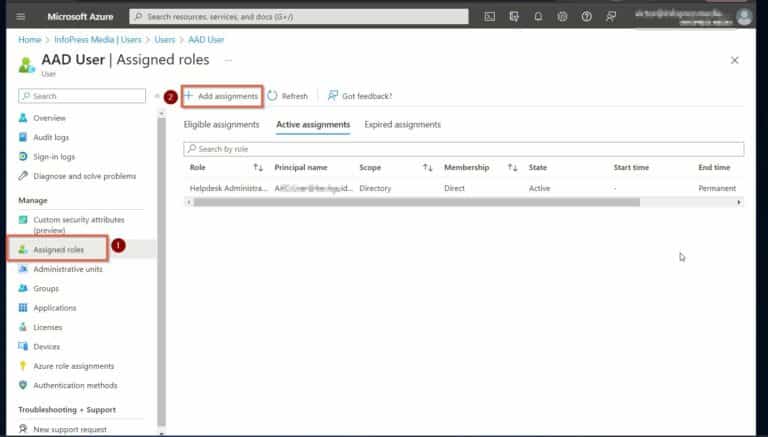The height and width of the screenshot is (437, 768).
Task: Click the Directory scope cell
Action: [375, 189]
